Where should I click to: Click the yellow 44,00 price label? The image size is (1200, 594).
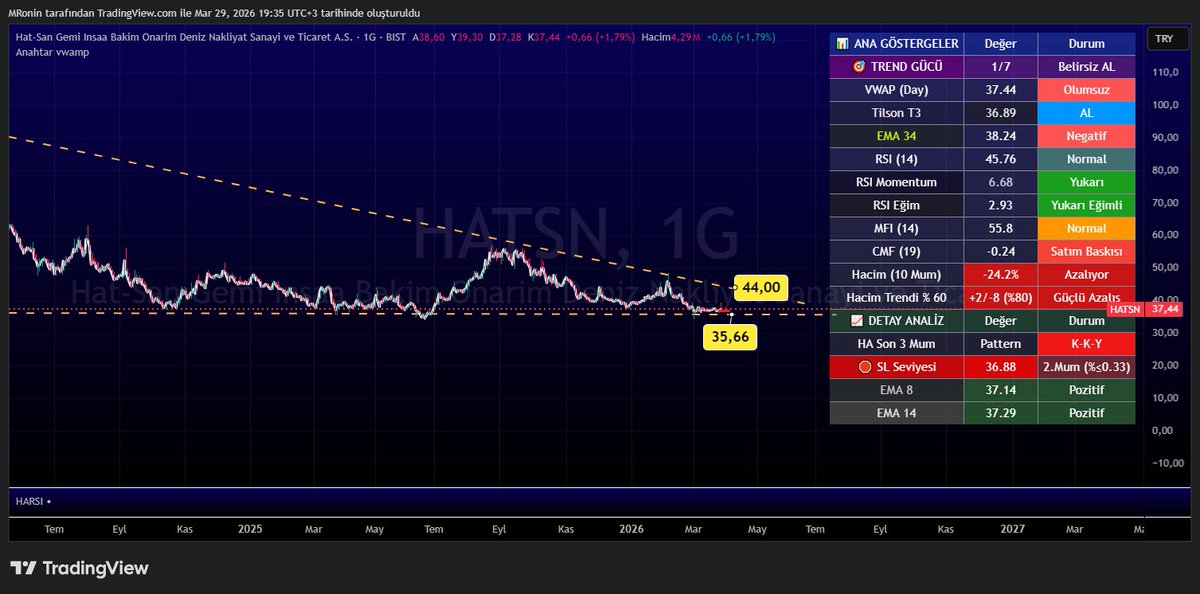[x=761, y=287]
